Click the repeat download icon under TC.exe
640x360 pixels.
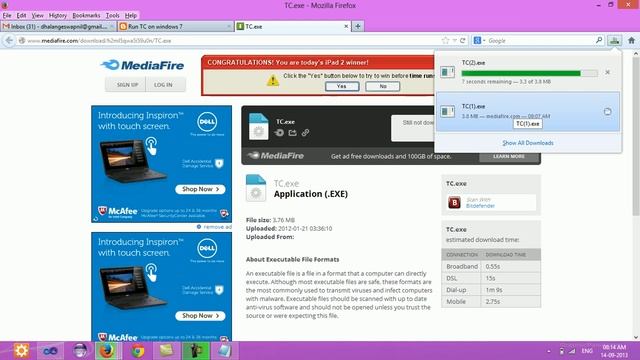(279, 133)
